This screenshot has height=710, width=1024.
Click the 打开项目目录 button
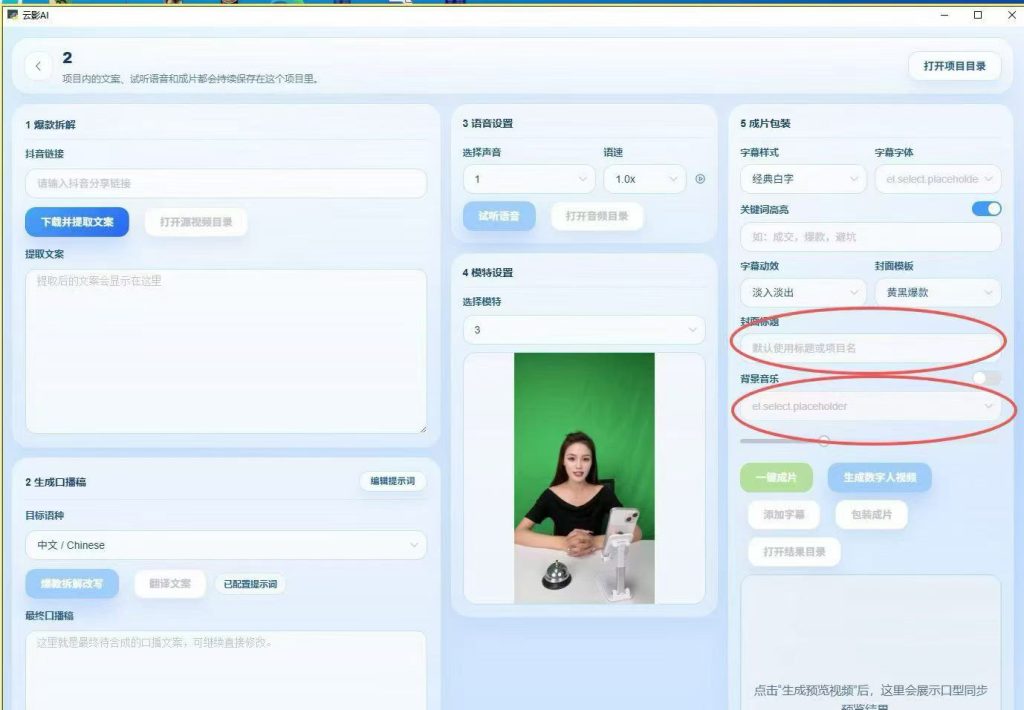coord(954,66)
